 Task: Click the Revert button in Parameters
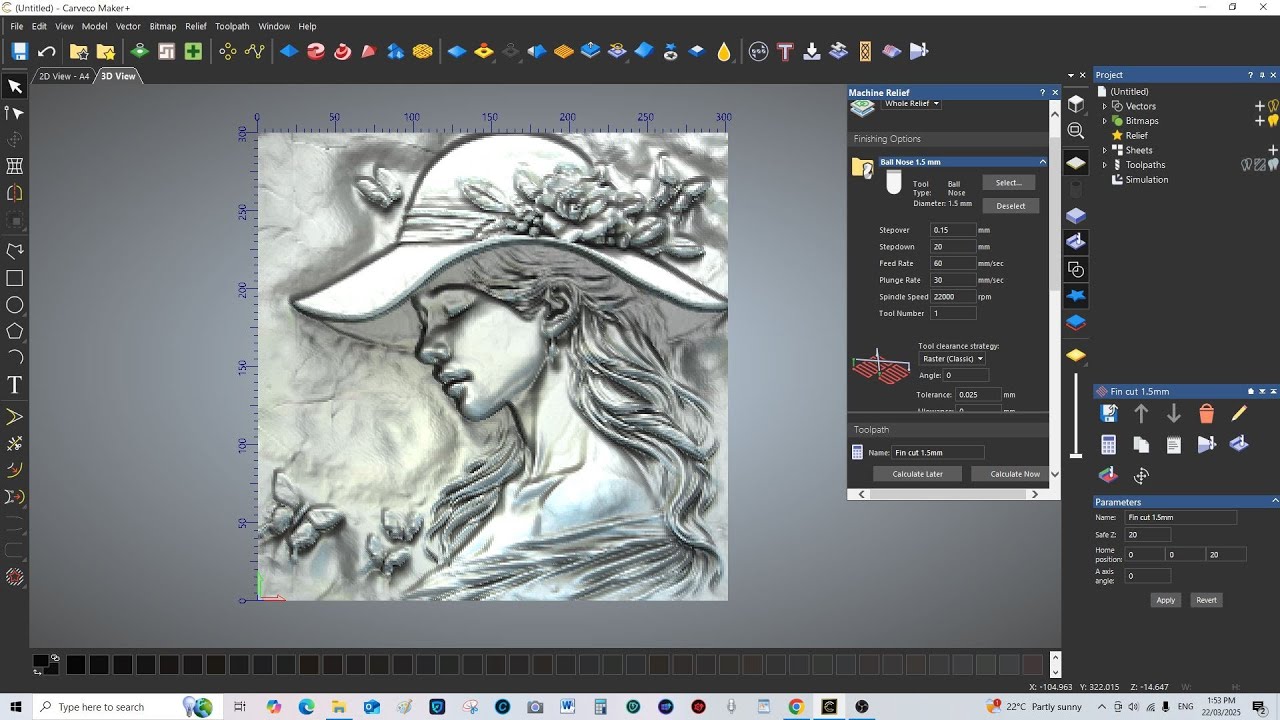tap(1207, 600)
